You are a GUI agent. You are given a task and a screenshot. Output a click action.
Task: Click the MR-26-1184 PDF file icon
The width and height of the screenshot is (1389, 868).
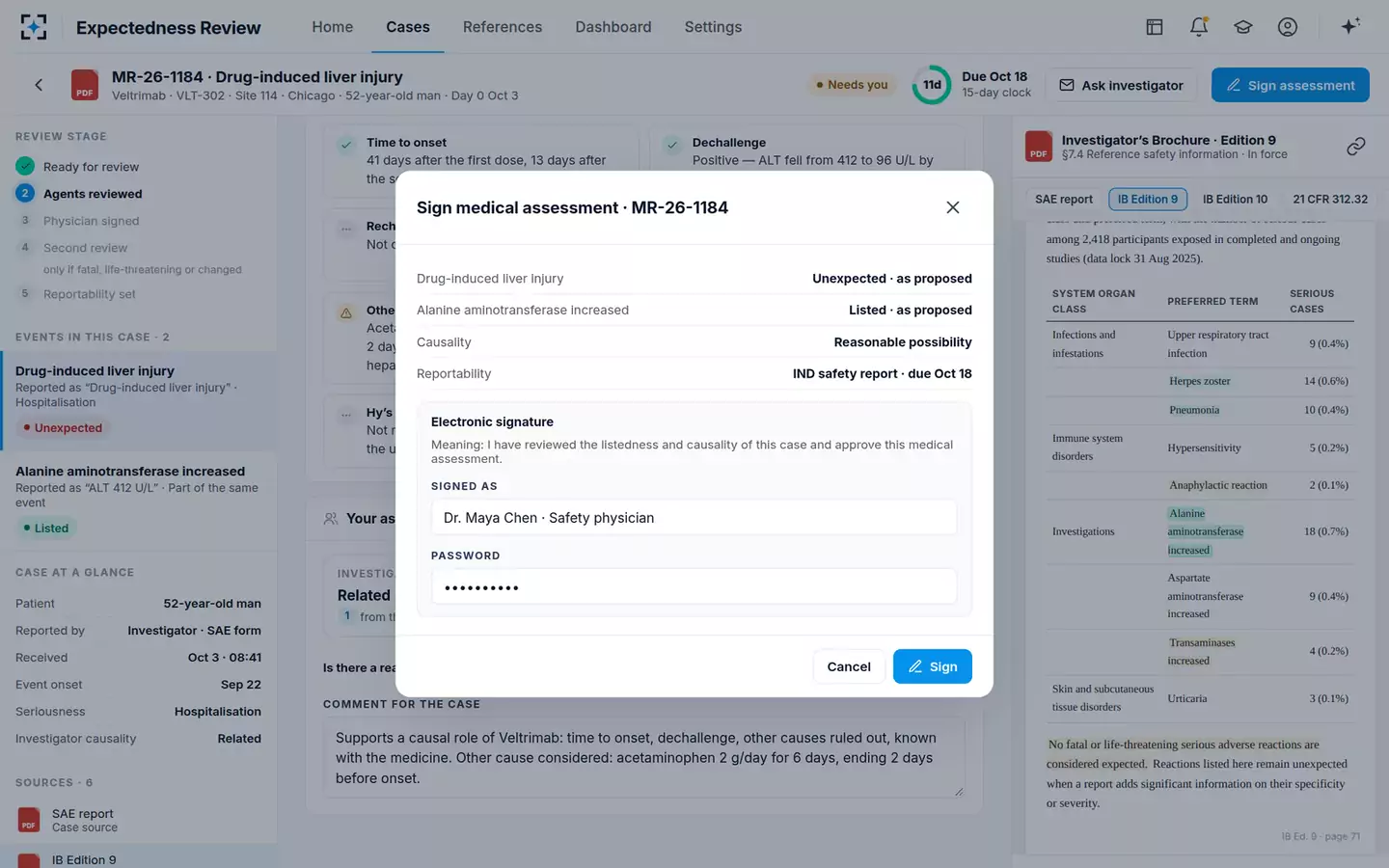(x=85, y=85)
